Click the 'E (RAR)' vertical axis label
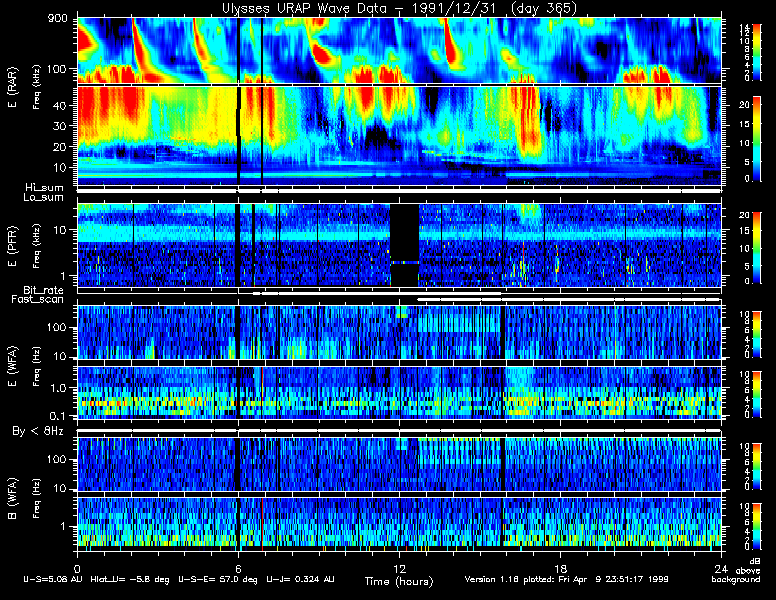The width and height of the screenshot is (776, 600). click(12, 87)
